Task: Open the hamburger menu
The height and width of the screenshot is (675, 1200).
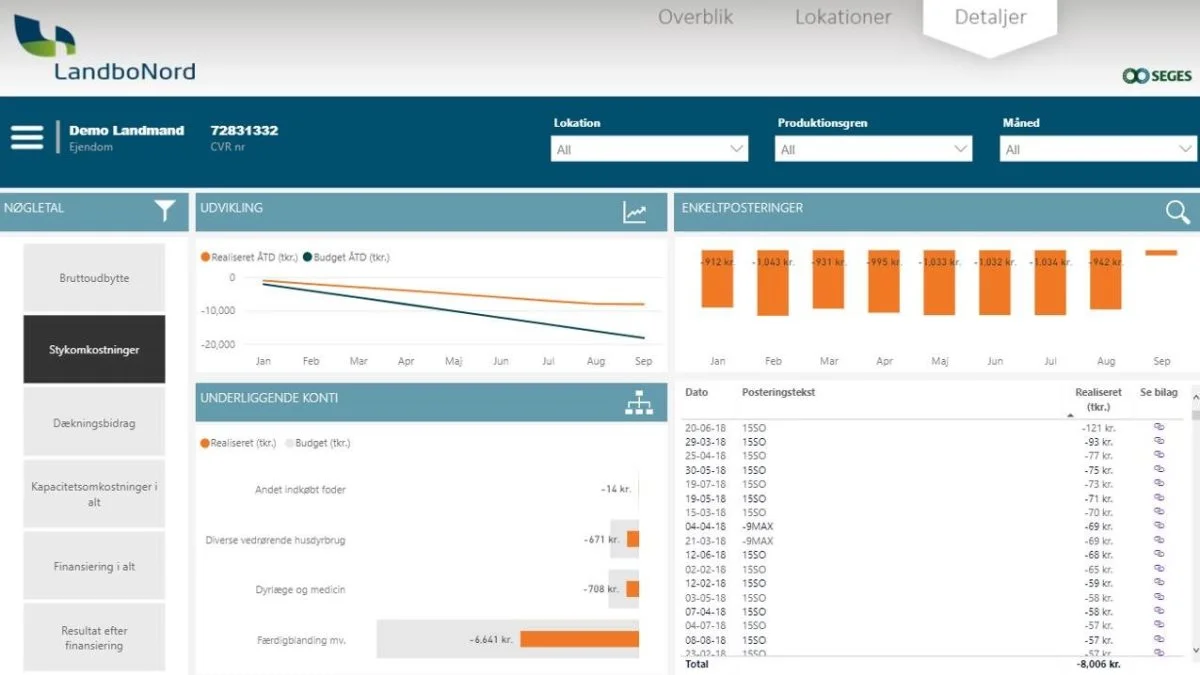Action: tap(27, 137)
